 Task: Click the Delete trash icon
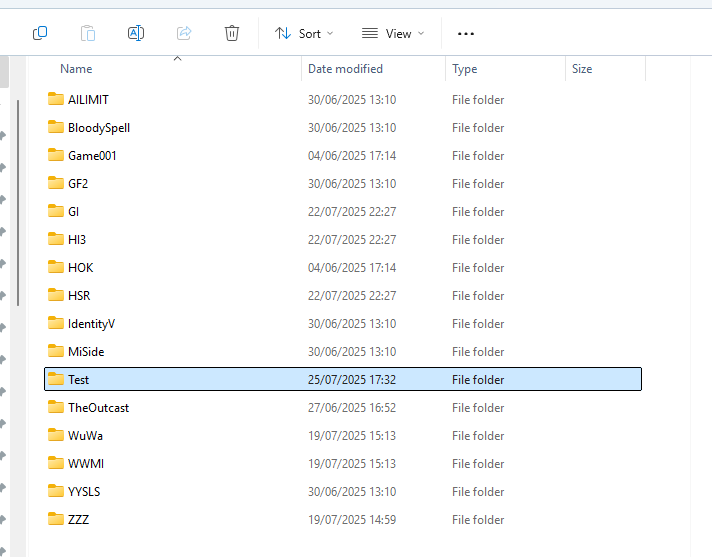tap(232, 33)
